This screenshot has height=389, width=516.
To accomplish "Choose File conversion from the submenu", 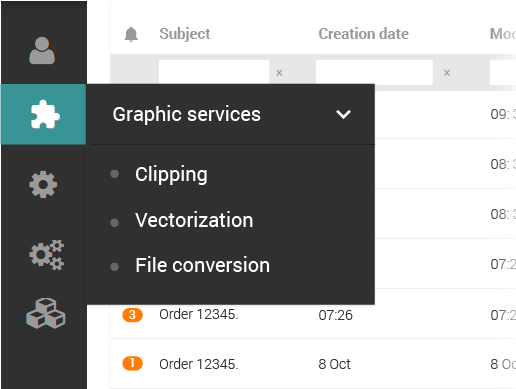I will (x=202, y=265).
